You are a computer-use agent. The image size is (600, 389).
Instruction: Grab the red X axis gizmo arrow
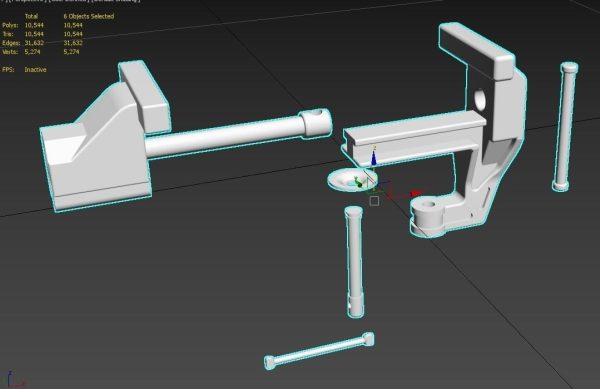(x=416, y=194)
